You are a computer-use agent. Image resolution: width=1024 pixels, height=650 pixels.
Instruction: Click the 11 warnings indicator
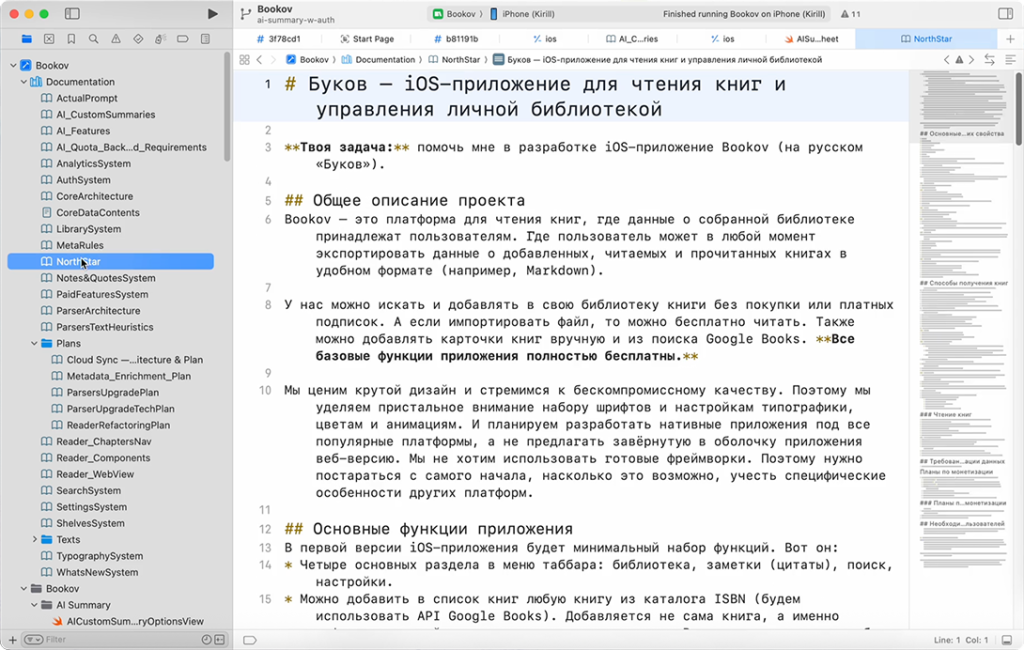point(850,14)
